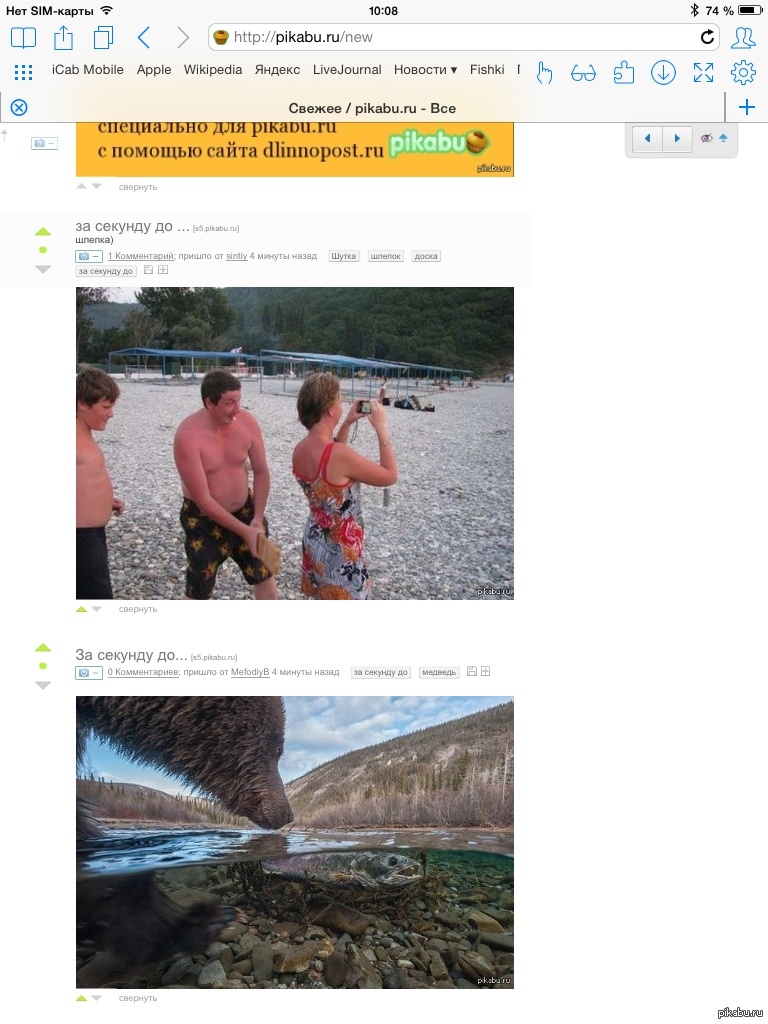
Task: Collapse the bear post with свернуть
Action: [x=138, y=998]
